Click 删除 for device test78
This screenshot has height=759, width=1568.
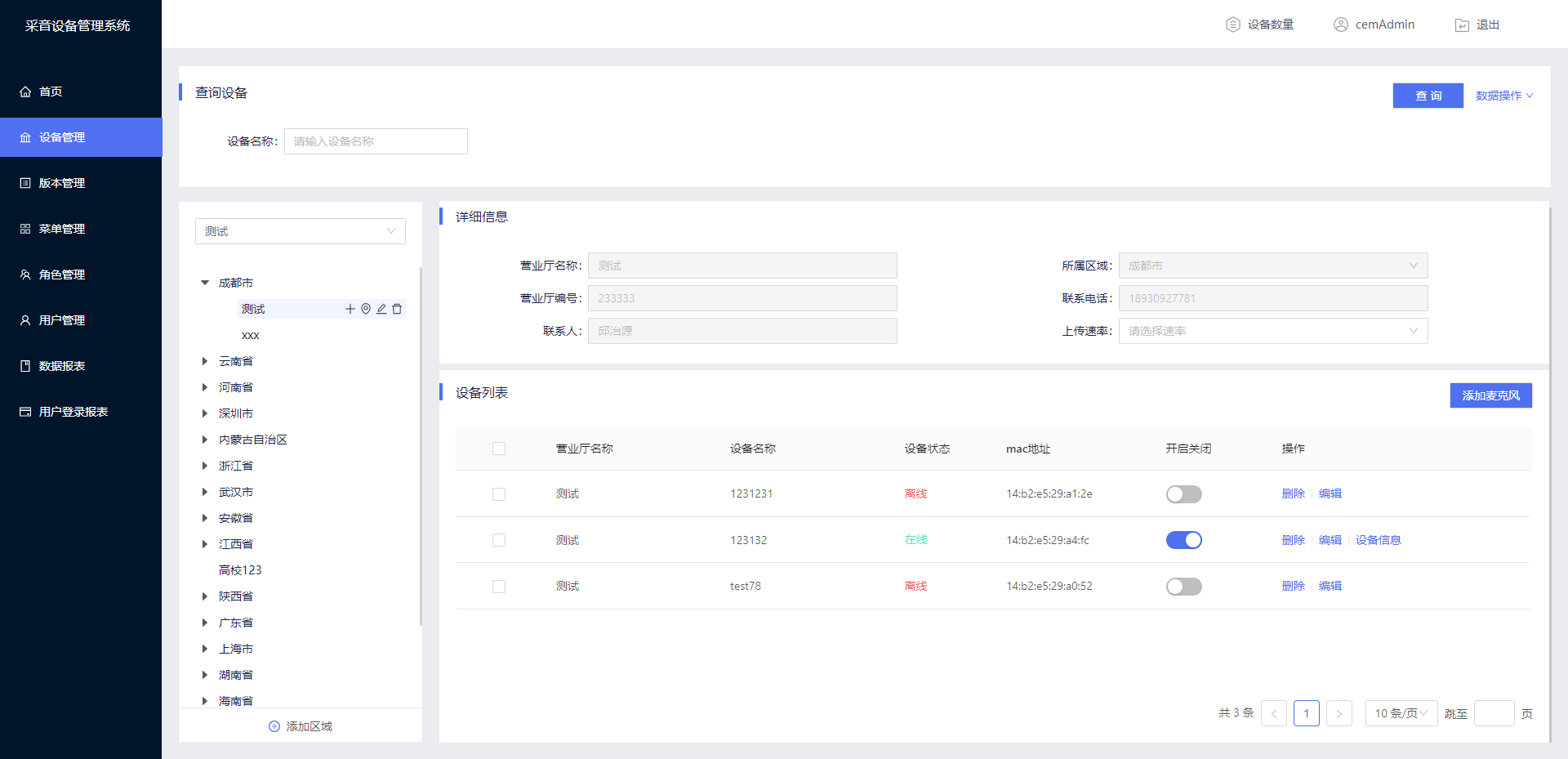(x=1294, y=586)
